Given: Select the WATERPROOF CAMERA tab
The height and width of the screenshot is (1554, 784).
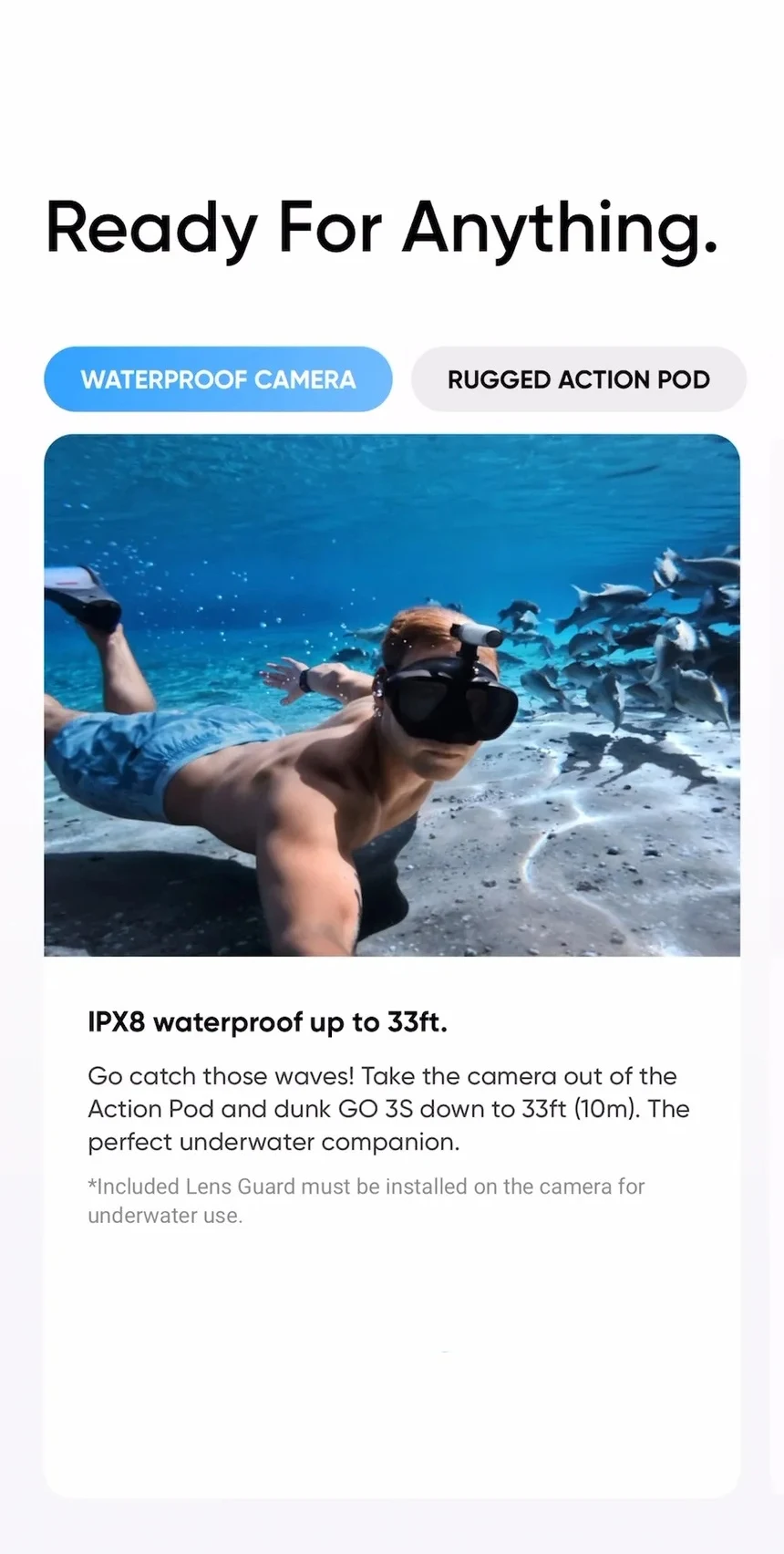Looking at the screenshot, I should [218, 379].
